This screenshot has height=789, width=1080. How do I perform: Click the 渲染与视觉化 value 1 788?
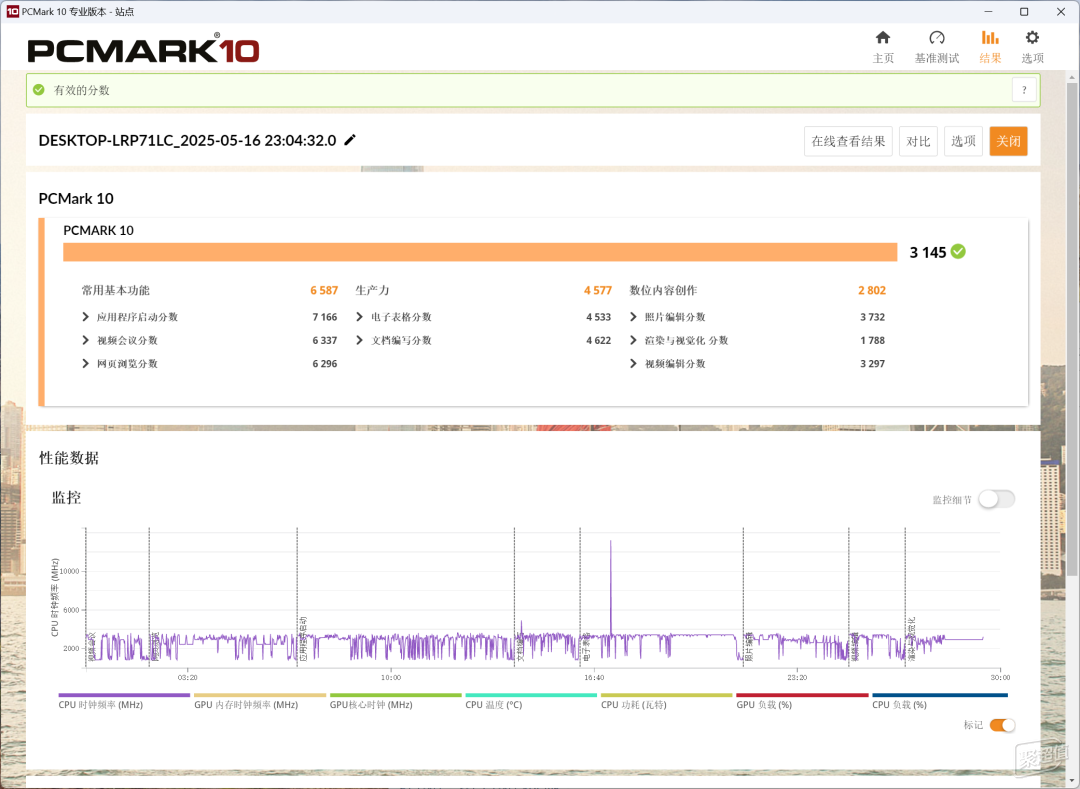point(872,340)
